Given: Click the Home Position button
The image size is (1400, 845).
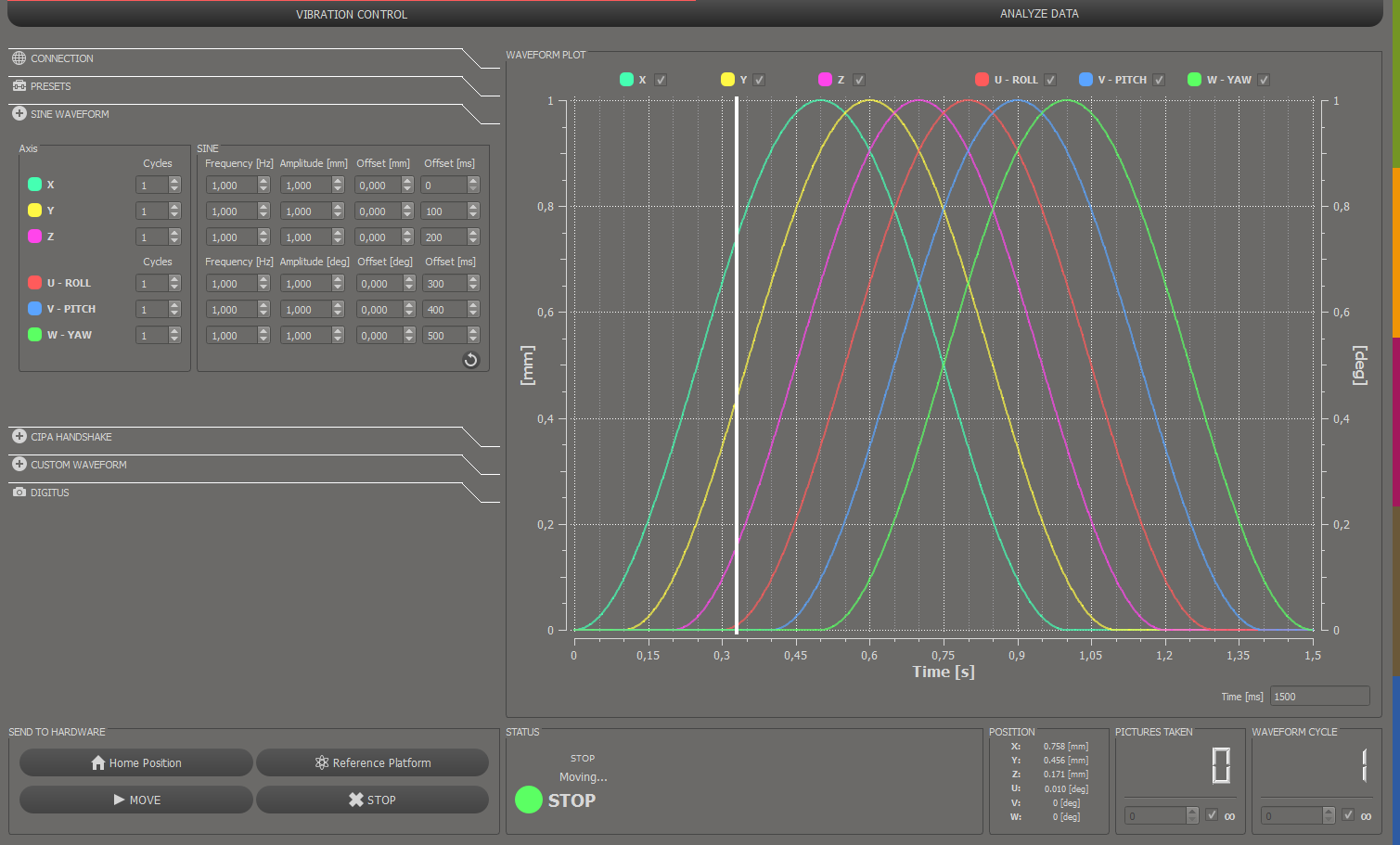Looking at the screenshot, I should coord(136,762).
